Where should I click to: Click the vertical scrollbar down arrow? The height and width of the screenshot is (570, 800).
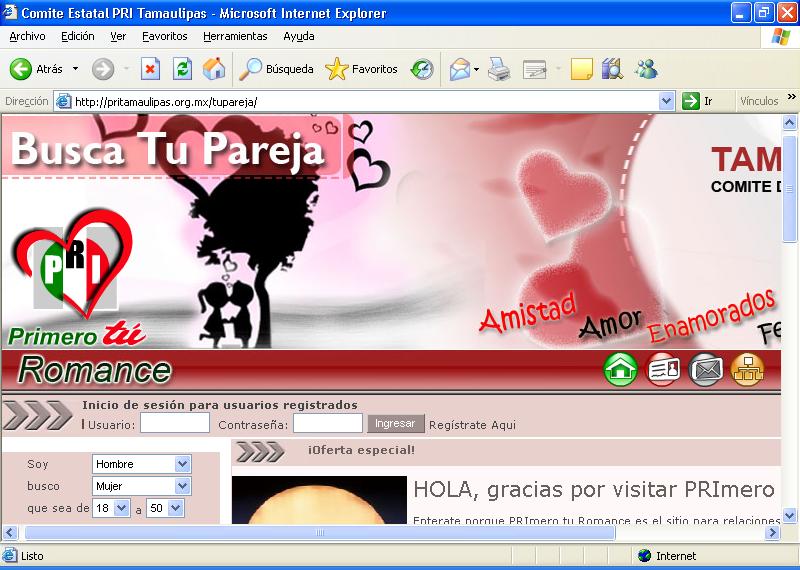pos(789,515)
